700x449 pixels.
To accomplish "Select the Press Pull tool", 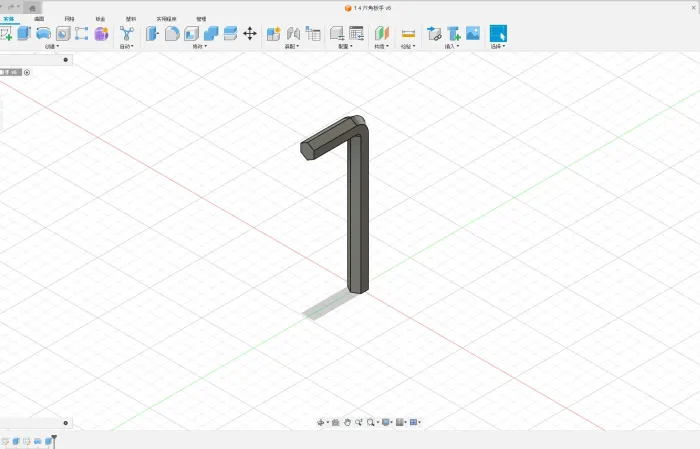I will 152,33.
